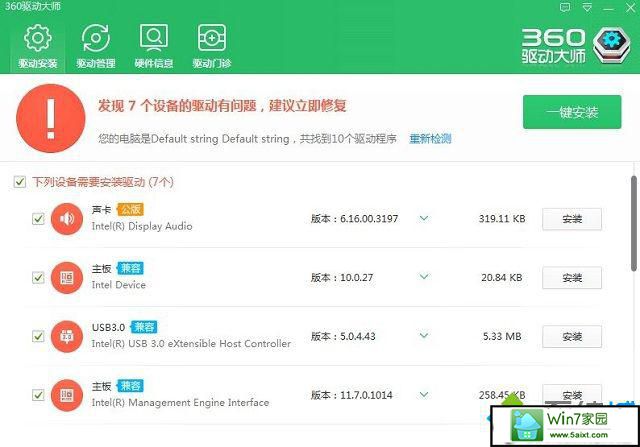Click the 360驱动大师 logo icon
The width and height of the screenshot is (640, 447).
(x=611, y=45)
